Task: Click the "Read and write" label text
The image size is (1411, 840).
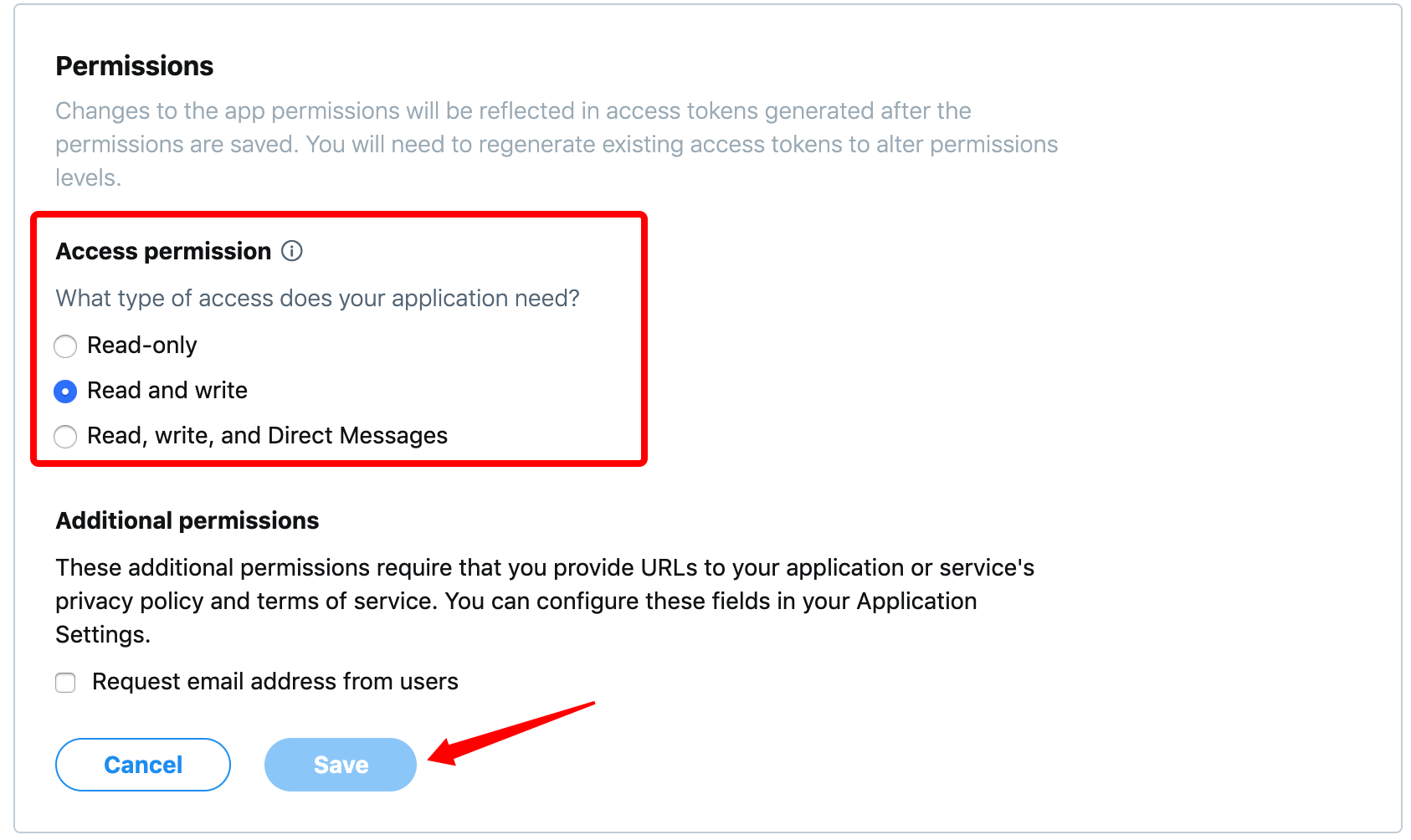Action: 167,391
